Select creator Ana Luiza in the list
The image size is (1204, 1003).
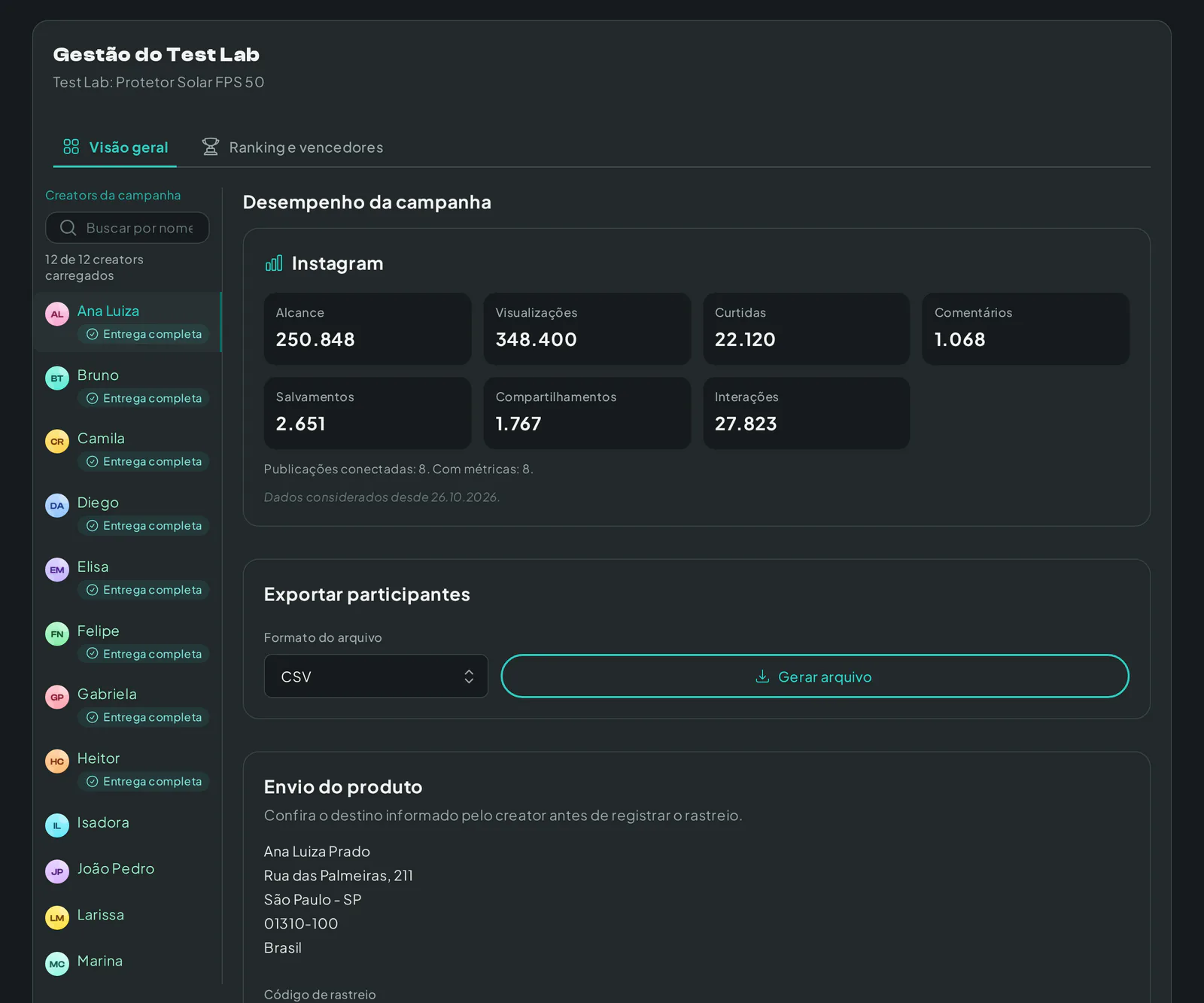coord(127,322)
